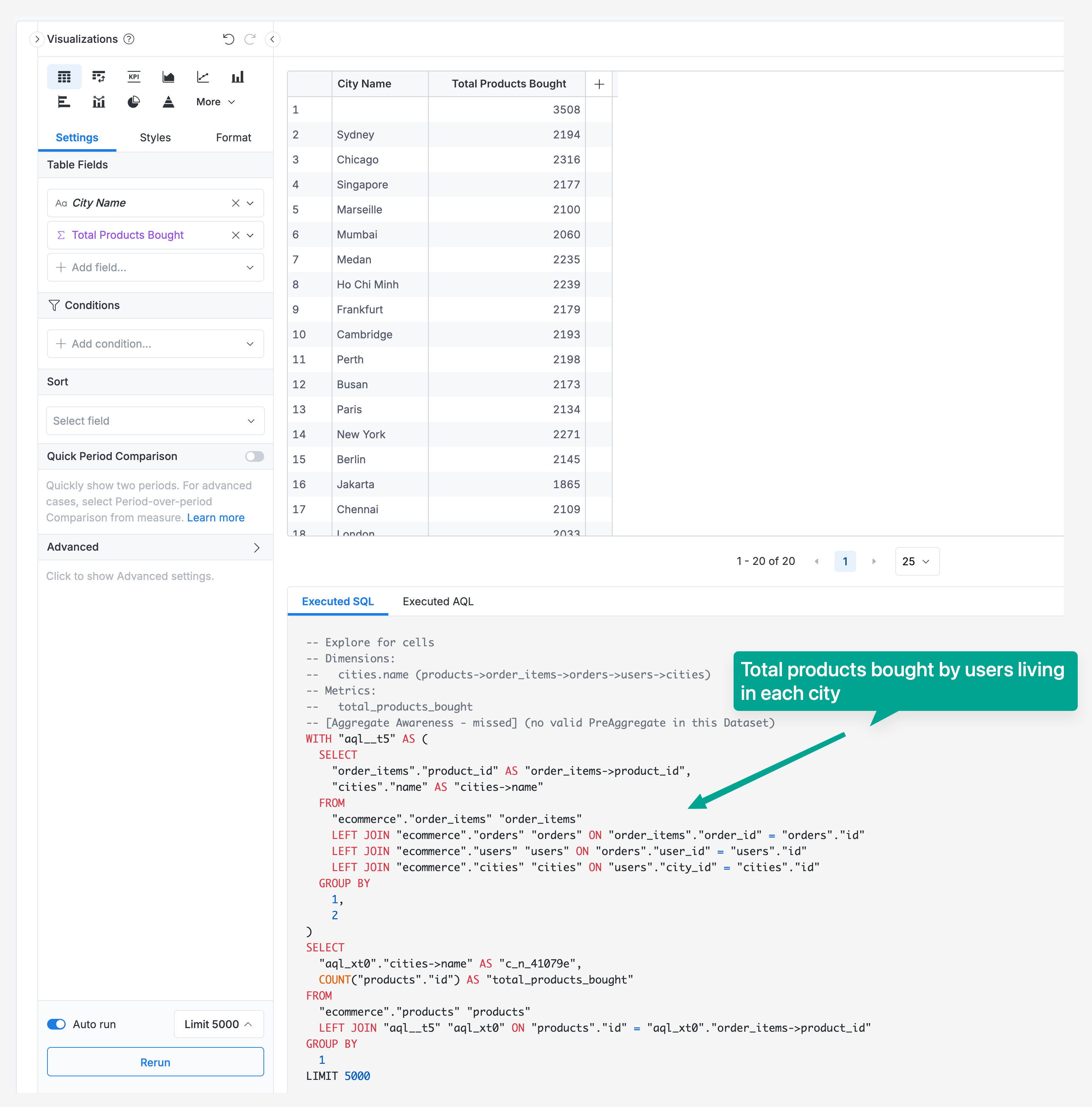The image size is (1092, 1107).
Task: Click the undo arrow icon
Action: coord(228,39)
